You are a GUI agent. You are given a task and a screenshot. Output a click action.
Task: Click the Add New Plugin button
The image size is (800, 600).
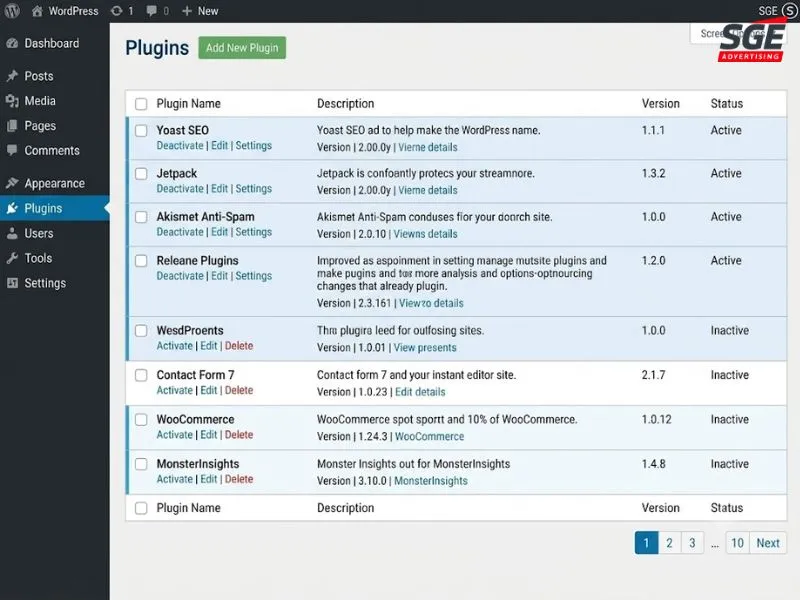coord(242,47)
